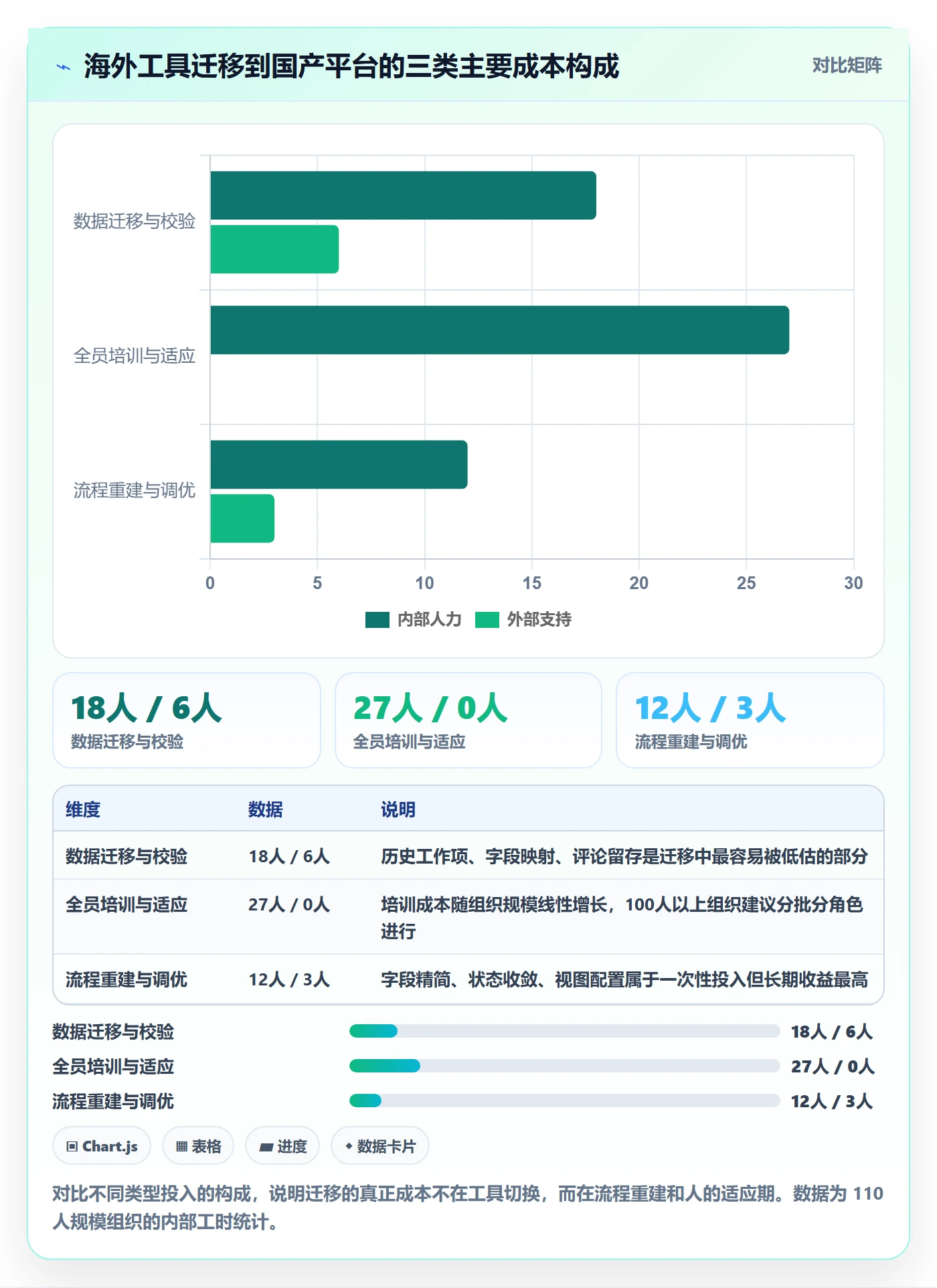This screenshot has width=937, height=1288.
Task: Click the description starting 历史工作项、字段映射
Action: 624,857
